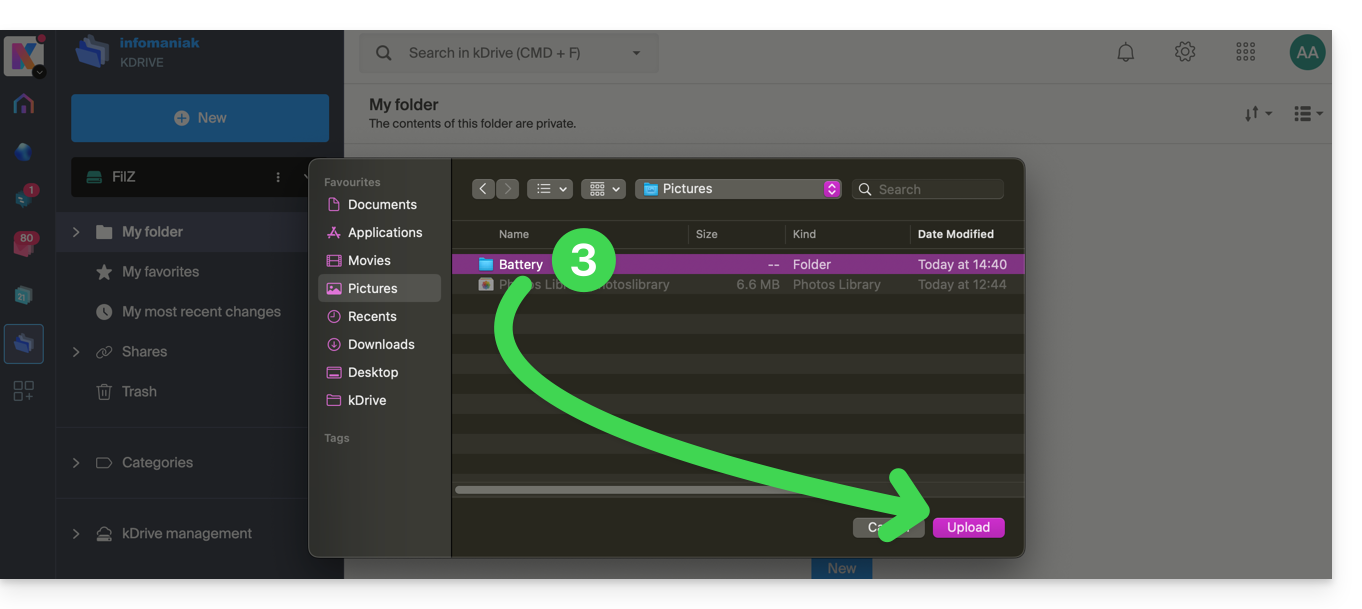This screenshot has height=609, width=1362.
Task: Click the add apps icon in left rail
Action: tap(24, 391)
